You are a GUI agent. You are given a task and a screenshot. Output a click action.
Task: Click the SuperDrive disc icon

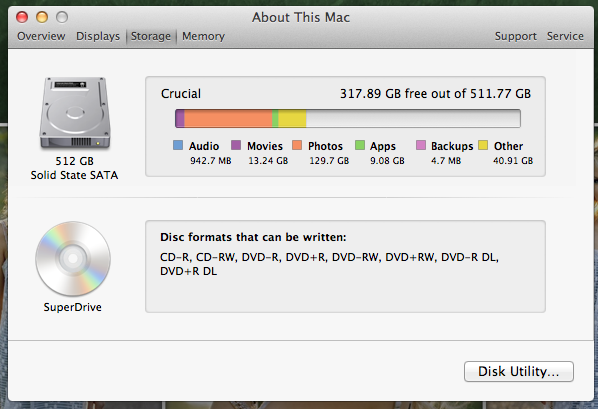(73, 259)
